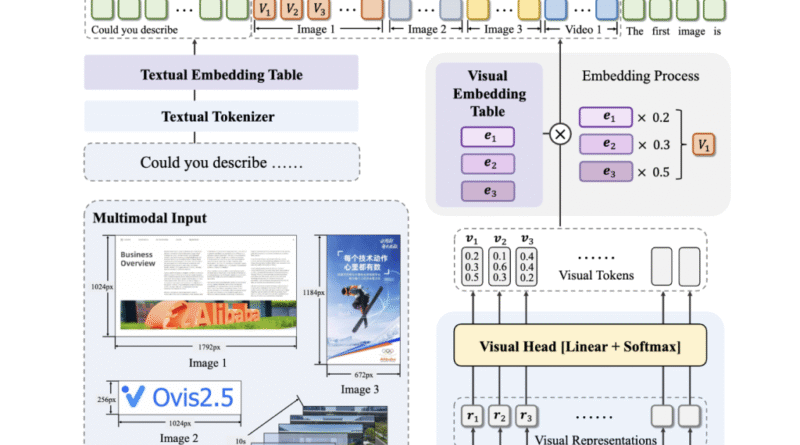Click the e1 box beside '× 0.2'
Viewport: 800px width, 445px height.
coord(606,117)
